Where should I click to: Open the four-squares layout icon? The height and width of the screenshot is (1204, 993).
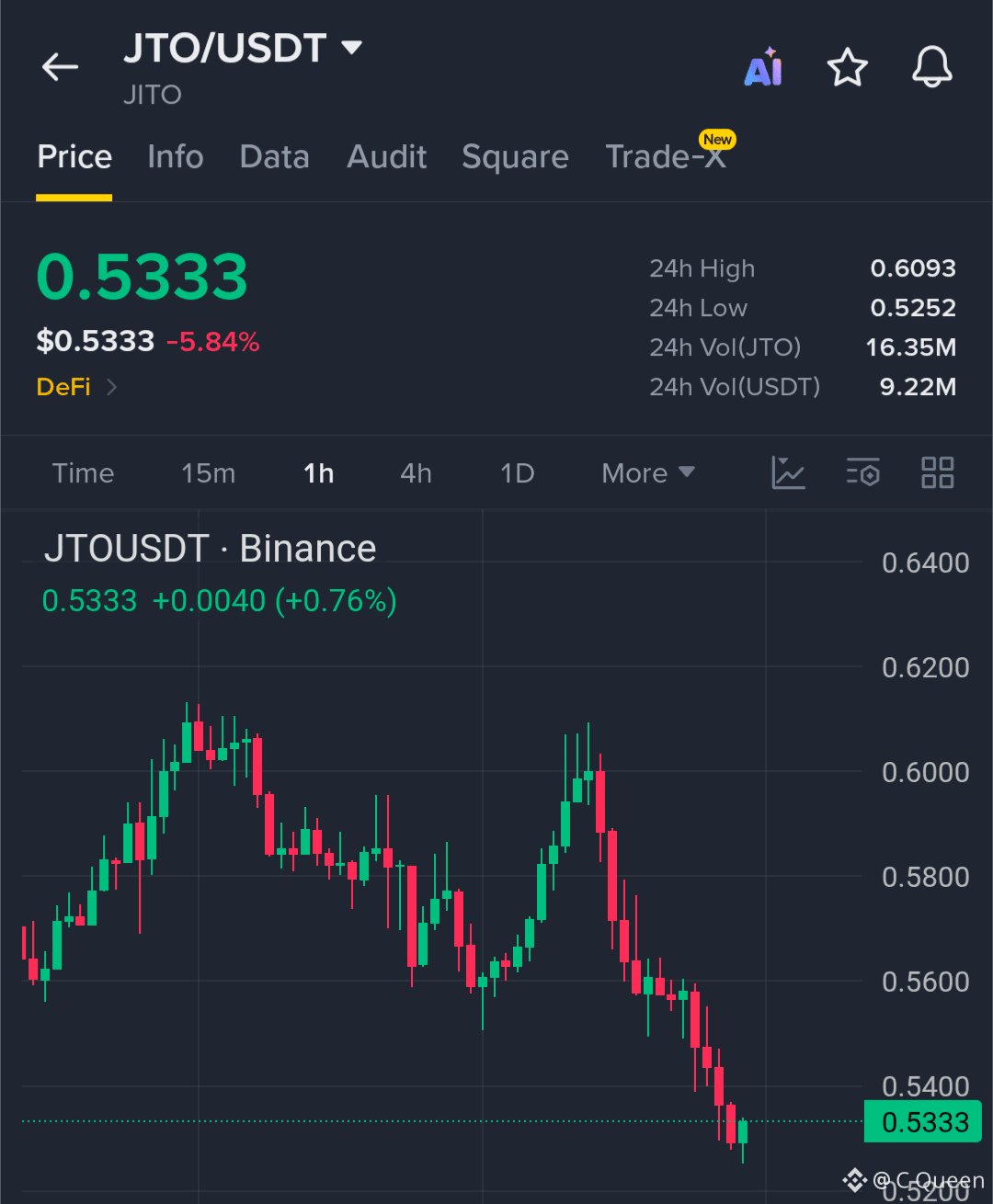click(x=937, y=473)
